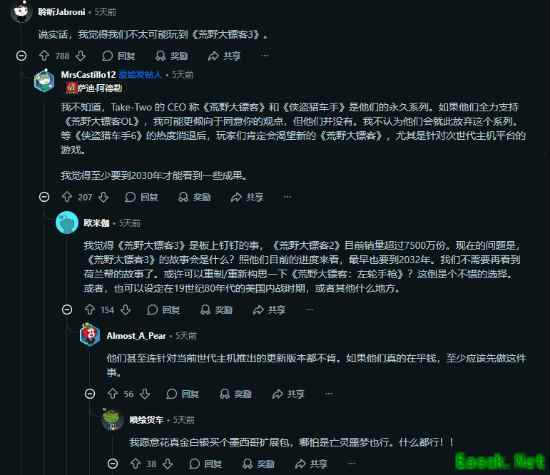
Task: Open Almost_A_Pear user profile
Action: (136, 336)
